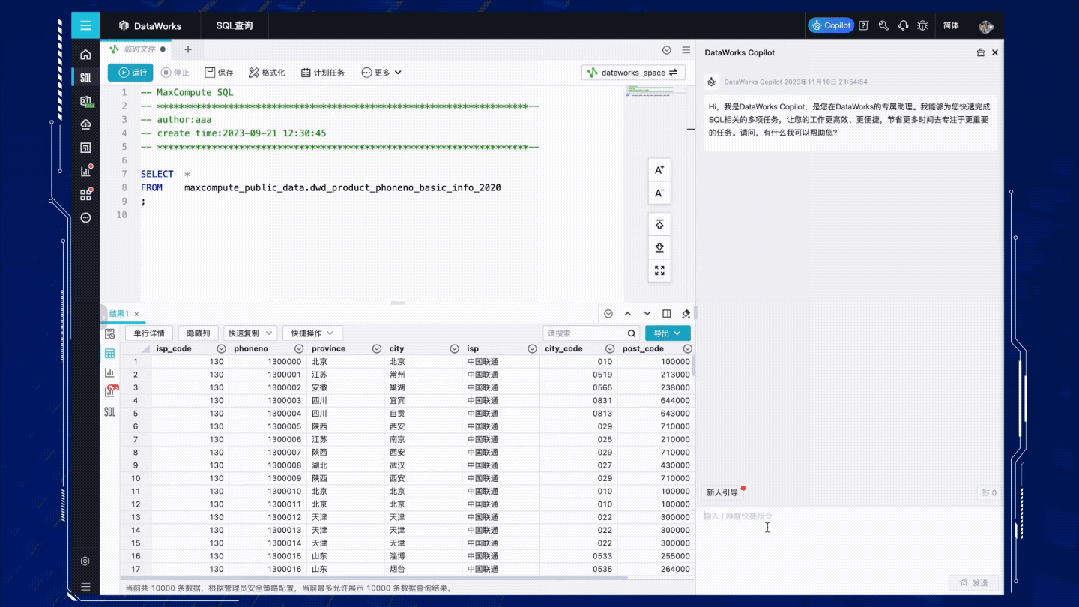
Task: Click the settings gear in left sidebar
Action: click(x=85, y=561)
